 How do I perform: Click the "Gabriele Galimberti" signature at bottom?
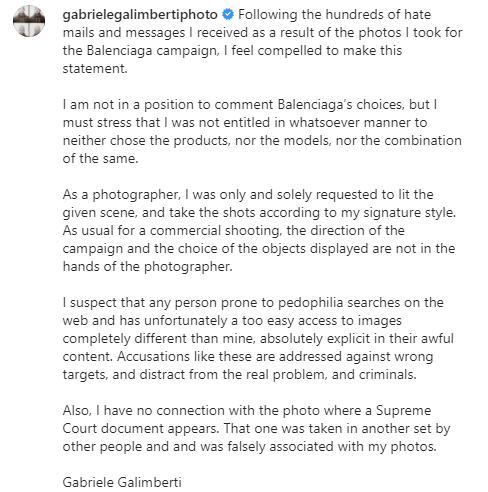[x=122, y=482]
